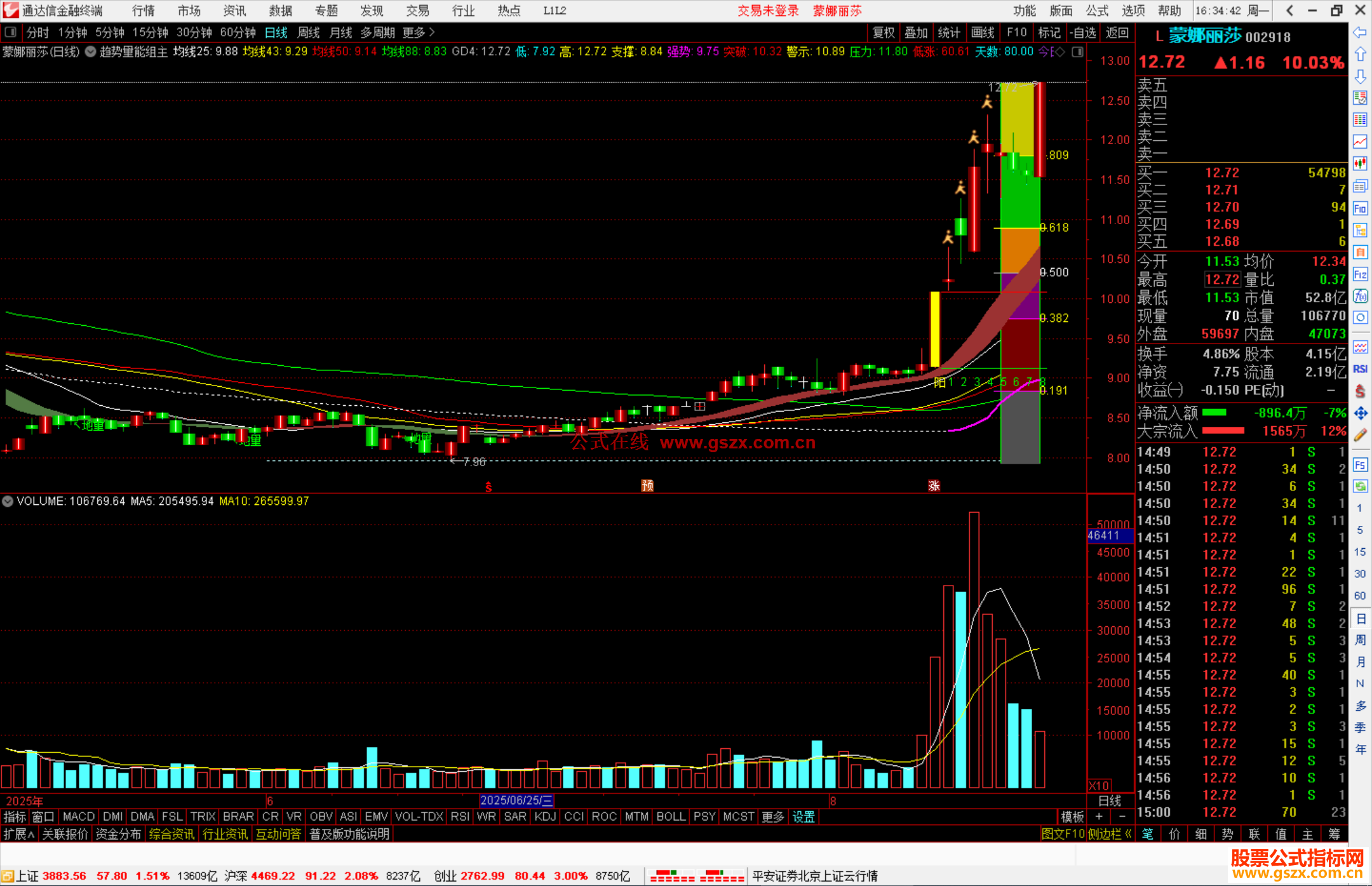This screenshot has width=1372, height=886.
Task: Select the KDJ indicator tab
Action: coord(545,817)
